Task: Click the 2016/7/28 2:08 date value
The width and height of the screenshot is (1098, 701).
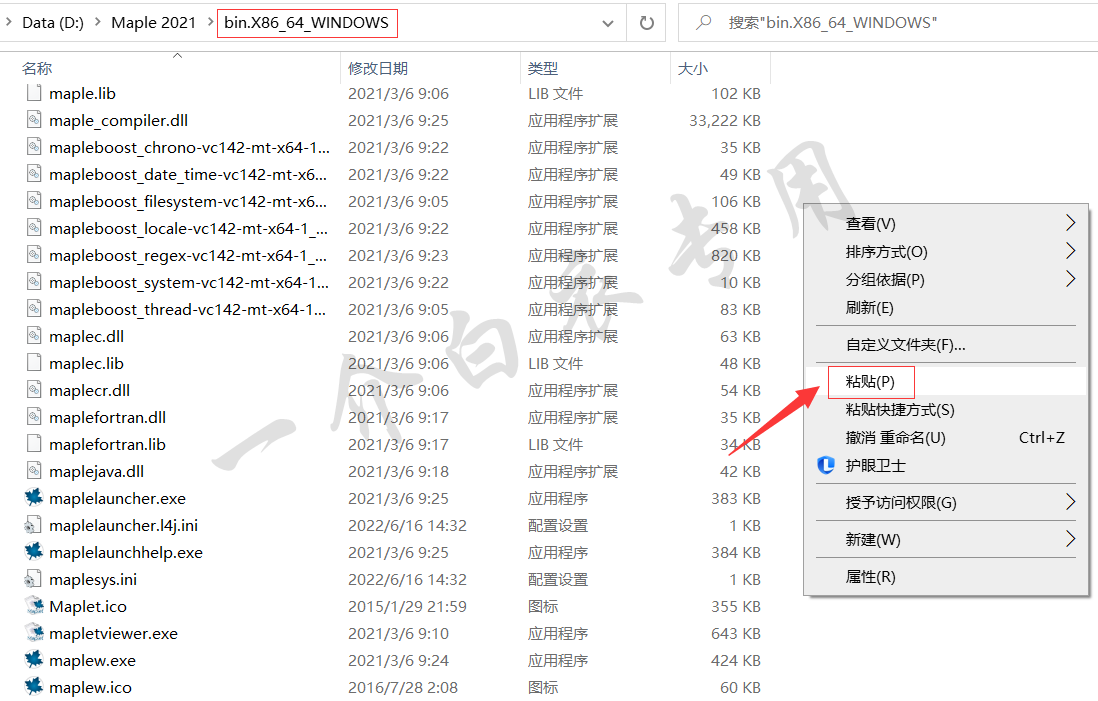Action: pos(403,688)
